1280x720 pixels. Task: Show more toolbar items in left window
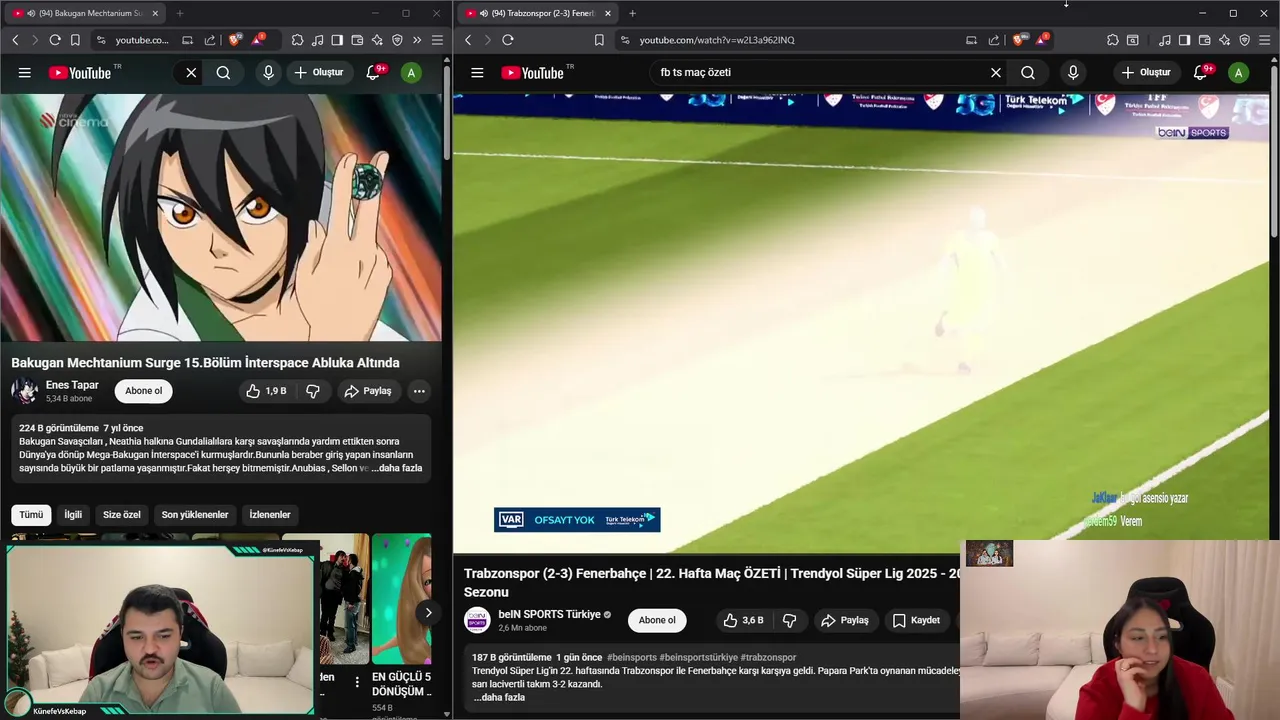(417, 40)
